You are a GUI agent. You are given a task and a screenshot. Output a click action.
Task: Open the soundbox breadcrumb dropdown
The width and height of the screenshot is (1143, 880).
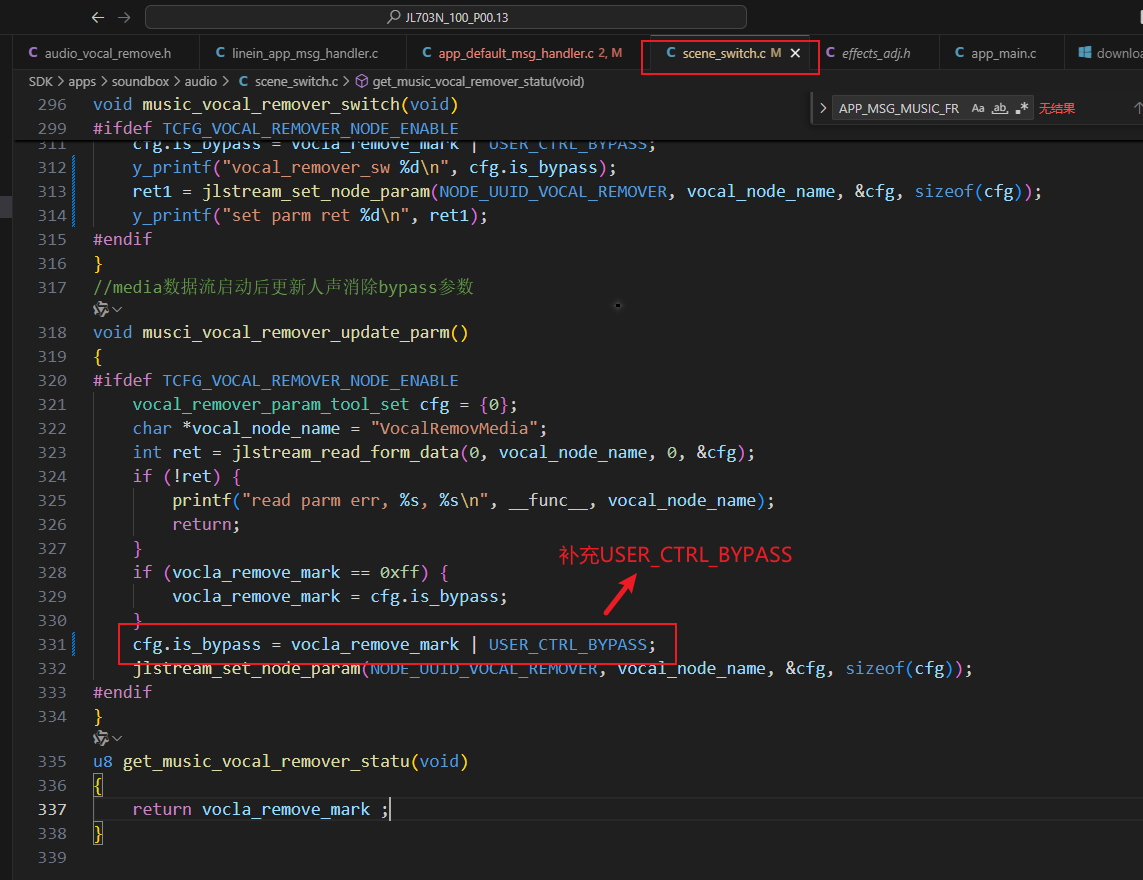140,82
